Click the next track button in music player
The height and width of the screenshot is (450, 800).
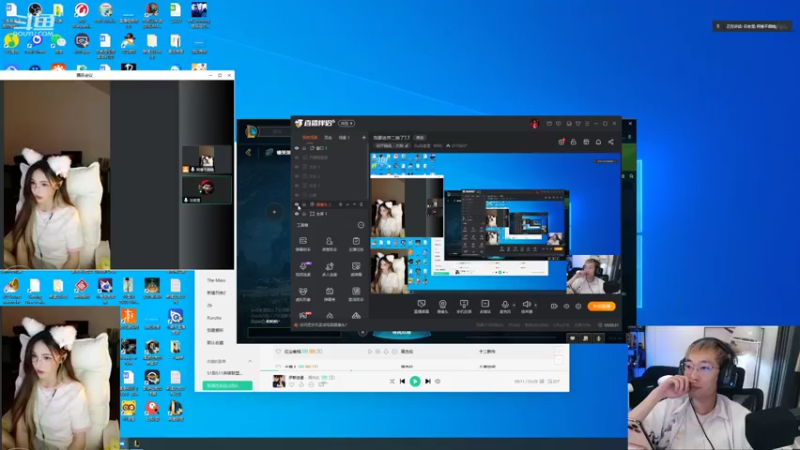(428, 381)
